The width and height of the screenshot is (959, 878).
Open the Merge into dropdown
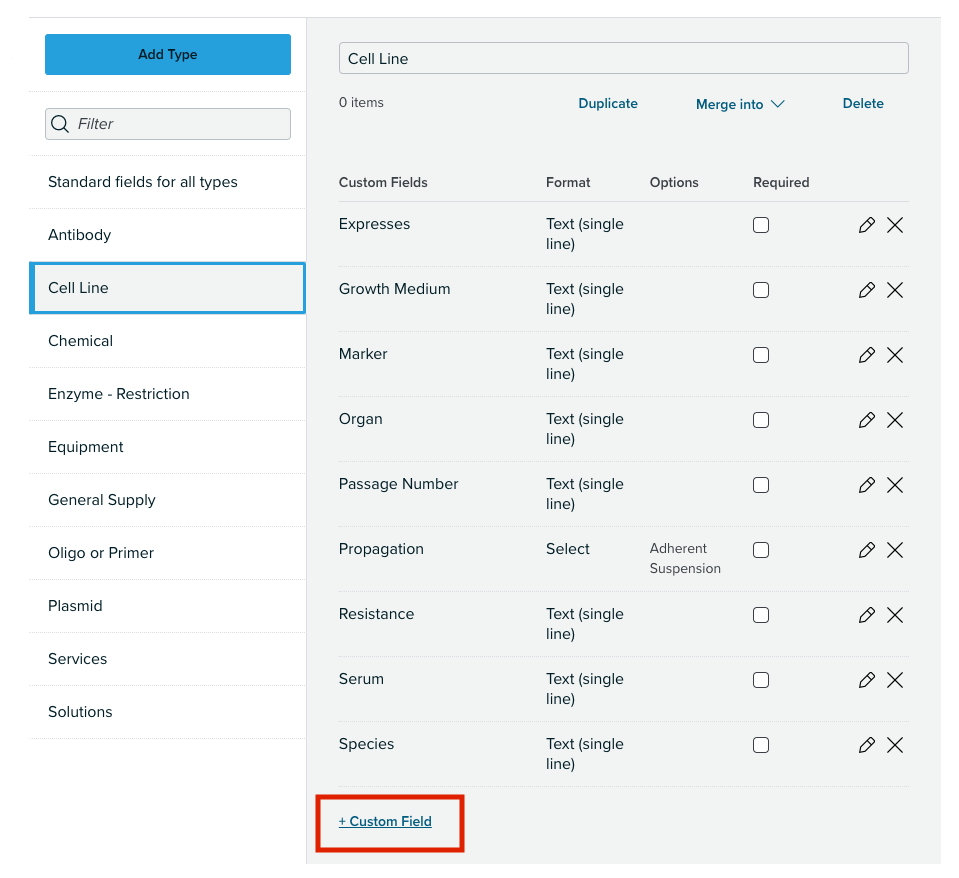tap(739, 105)
